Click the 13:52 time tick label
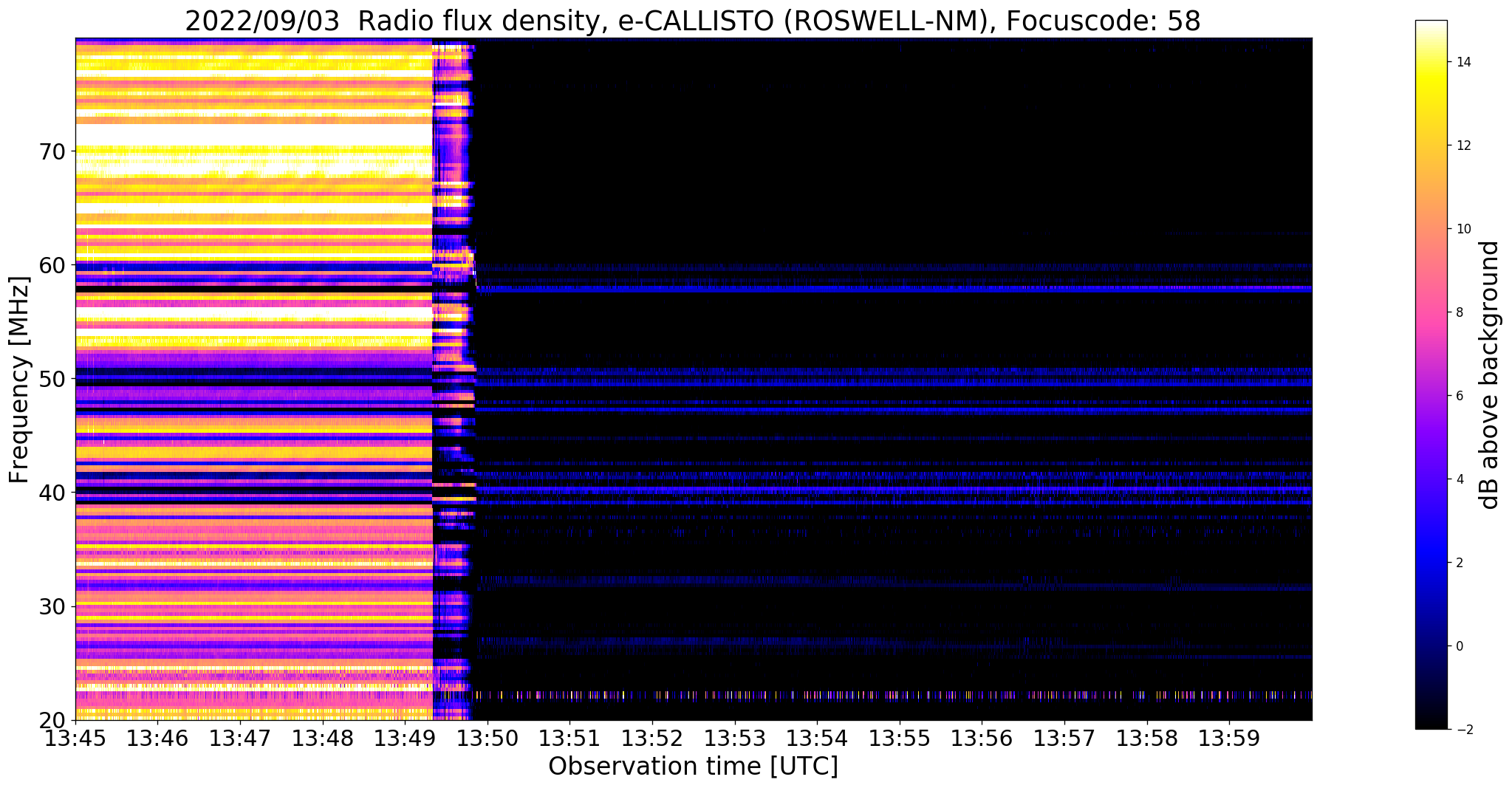Screen dimensions: 1512x788 click(x=652, y=739)
